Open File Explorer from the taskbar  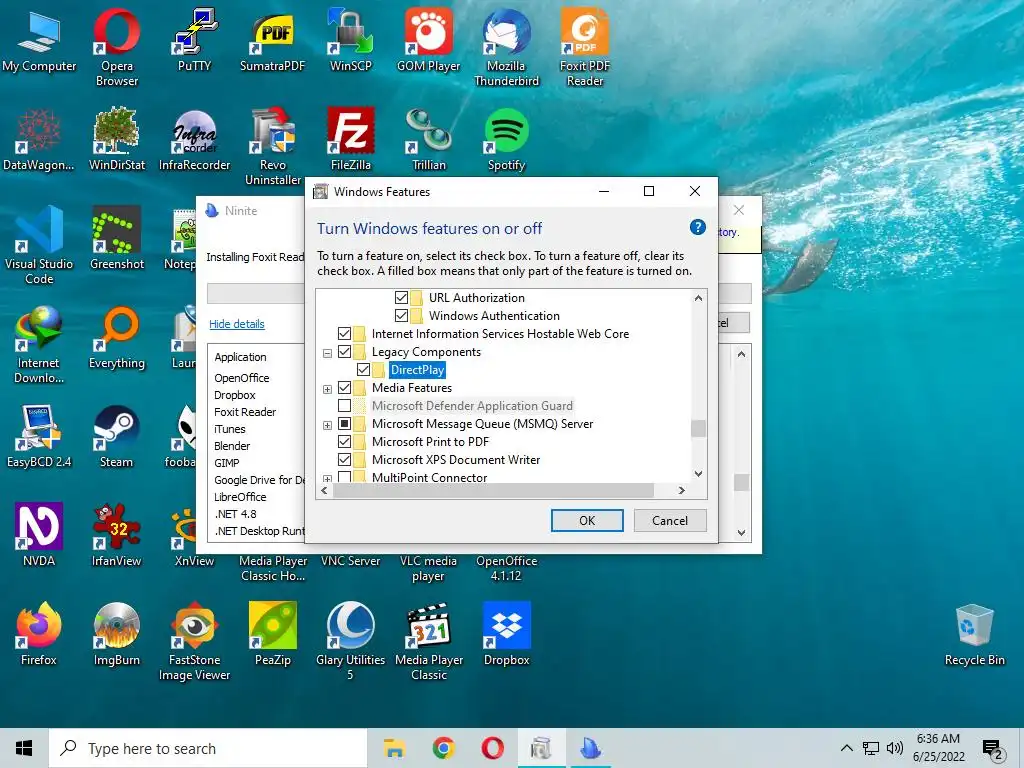pos(394,748)
